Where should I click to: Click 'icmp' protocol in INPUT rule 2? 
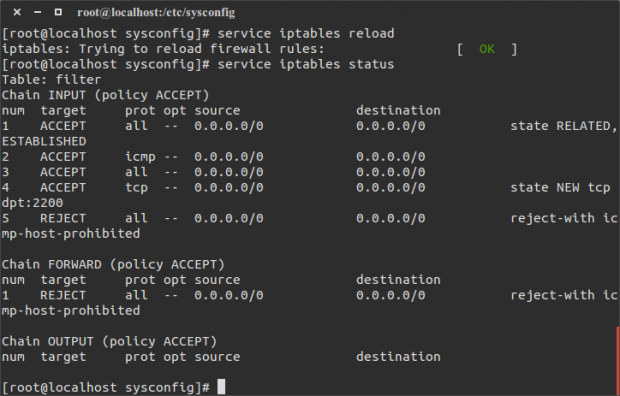[x=140, y=157]
